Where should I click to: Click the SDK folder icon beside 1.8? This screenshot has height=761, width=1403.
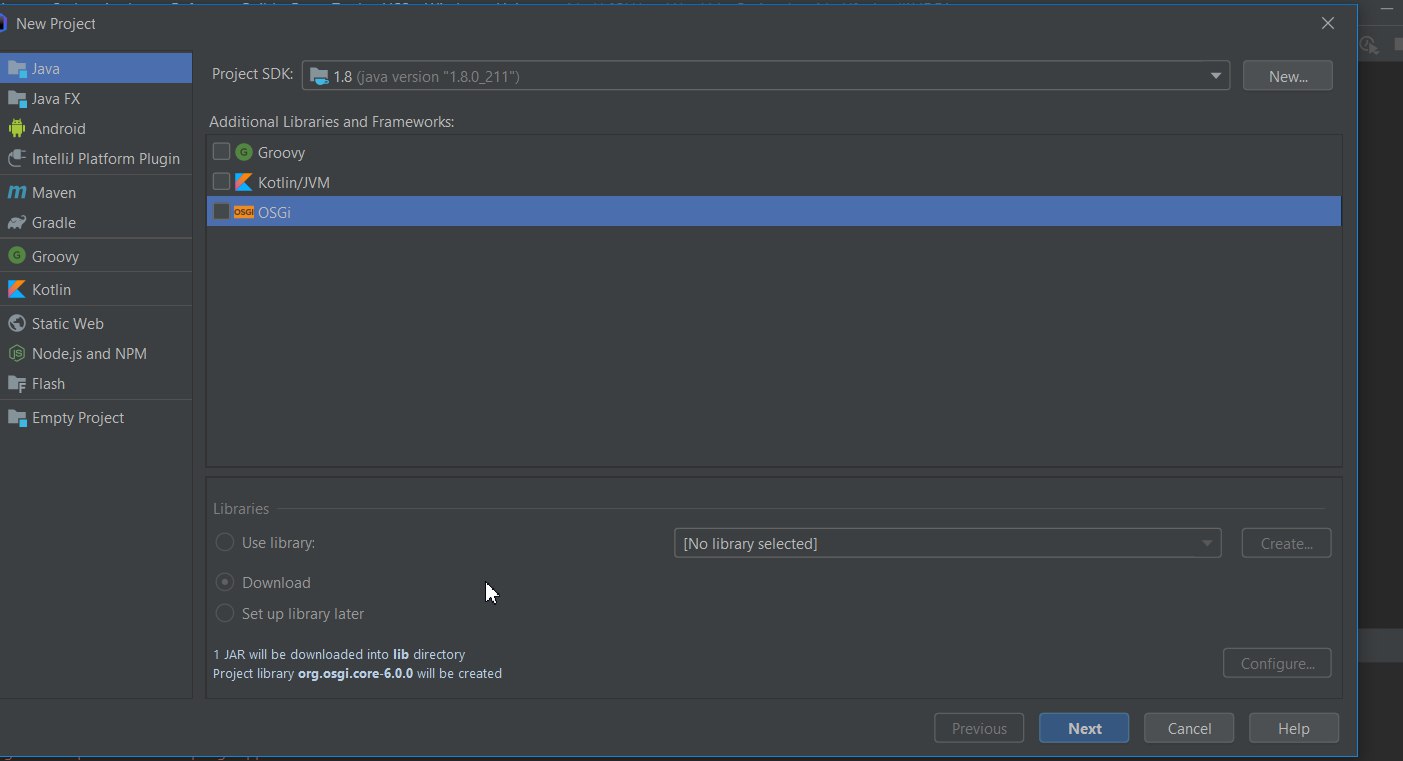319,76
